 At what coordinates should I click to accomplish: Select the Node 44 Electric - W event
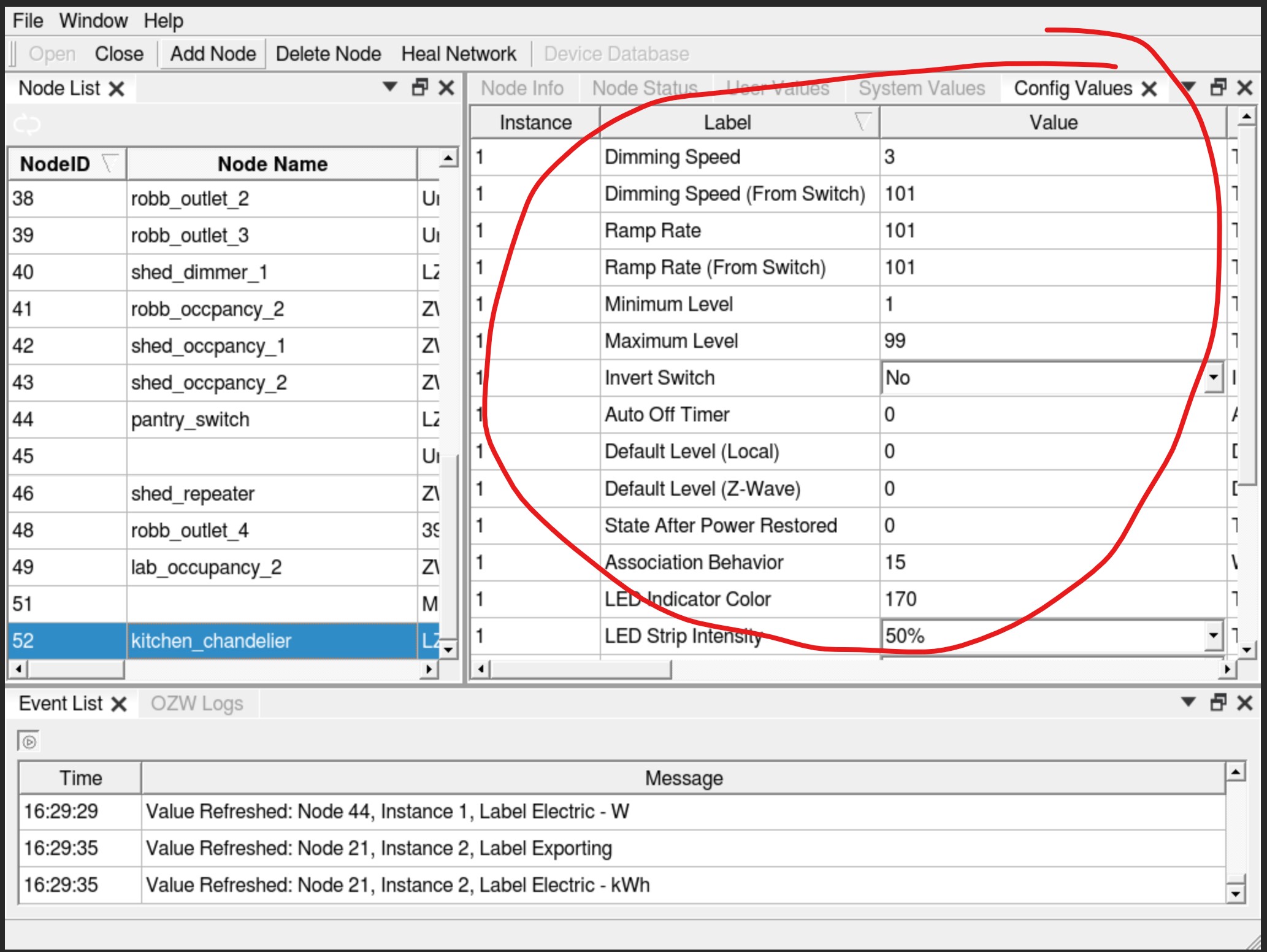[622, 812]
